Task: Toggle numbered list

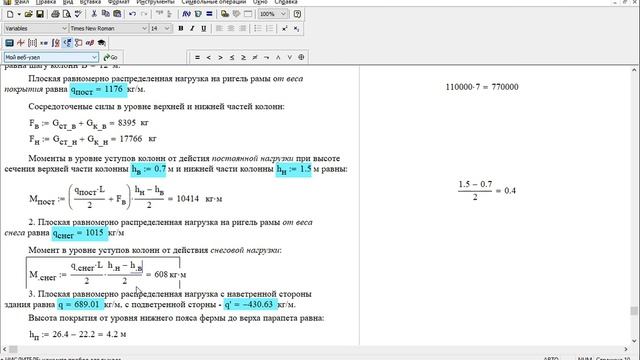Action: coord(269,29)
